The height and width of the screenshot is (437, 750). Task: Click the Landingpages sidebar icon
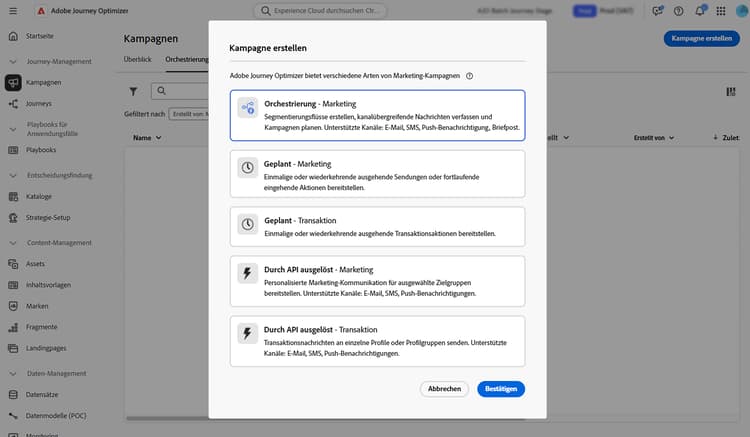(13, 348)
